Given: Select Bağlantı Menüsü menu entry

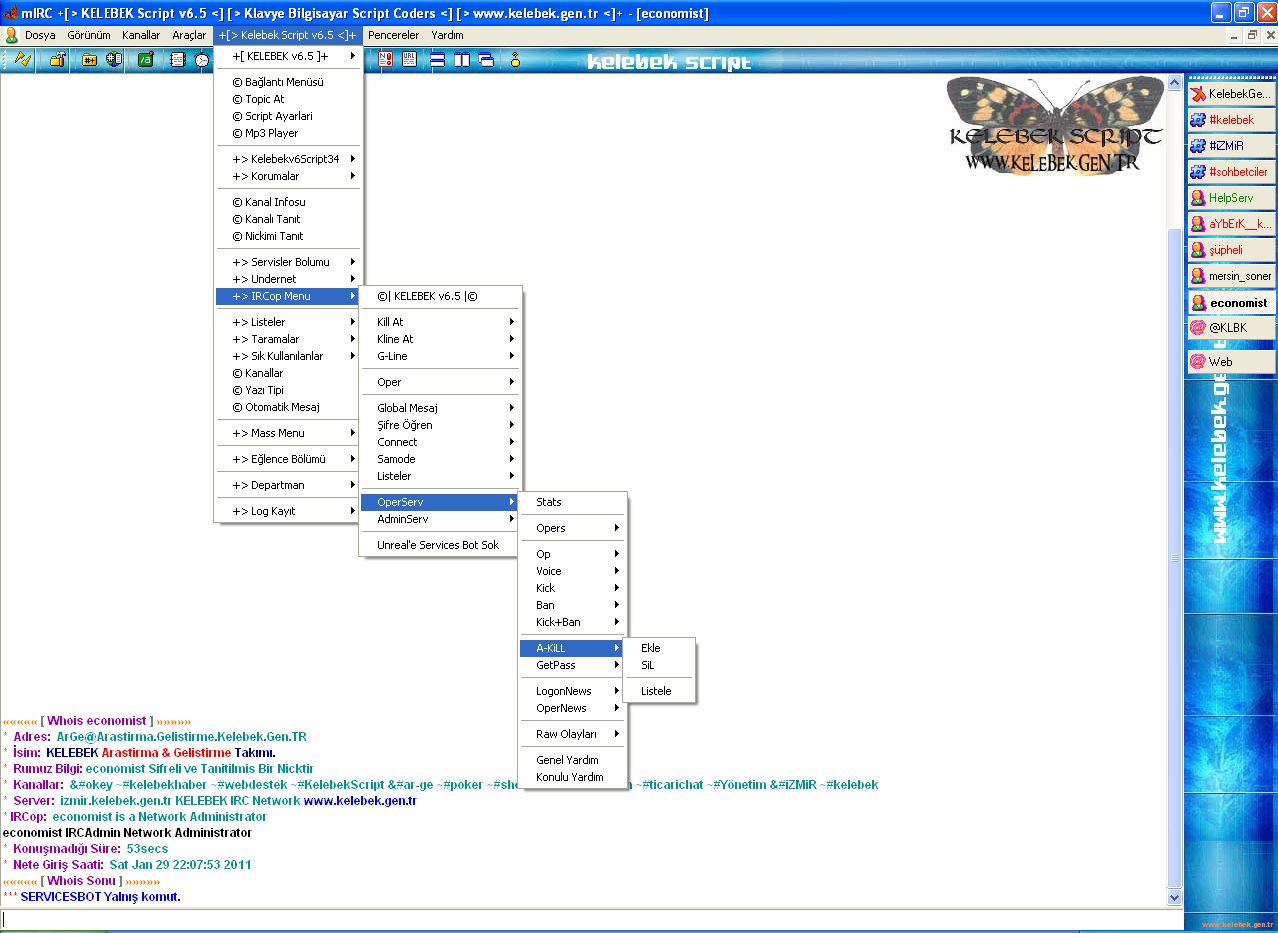Looking at the screenshot, I should click(289, 82).
